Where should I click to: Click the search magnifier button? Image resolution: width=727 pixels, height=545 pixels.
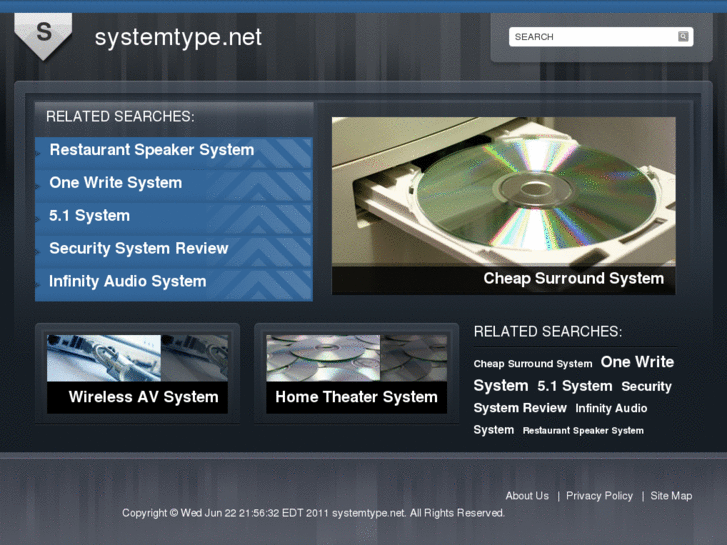pyautogui.click(x=683, y=37)
